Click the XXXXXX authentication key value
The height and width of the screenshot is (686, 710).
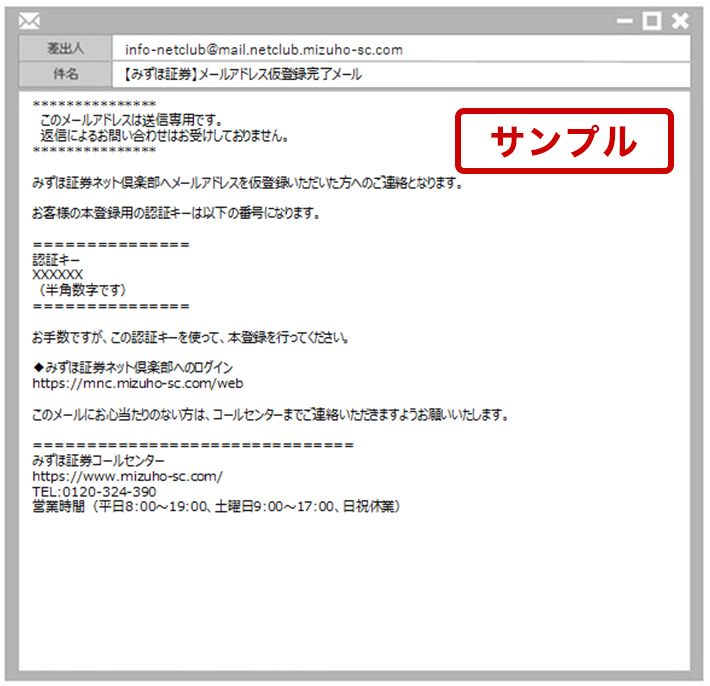58,274
